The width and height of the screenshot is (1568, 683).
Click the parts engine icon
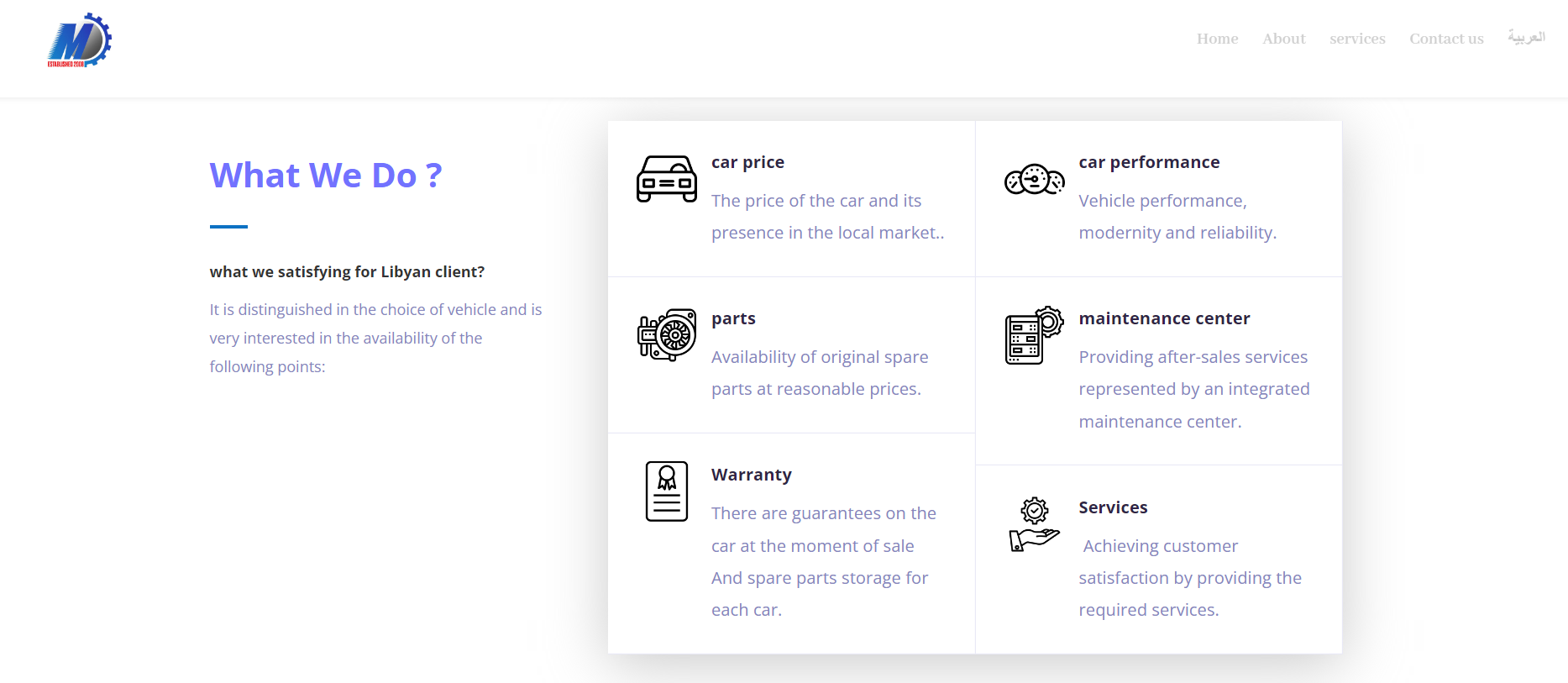point(667,334)
